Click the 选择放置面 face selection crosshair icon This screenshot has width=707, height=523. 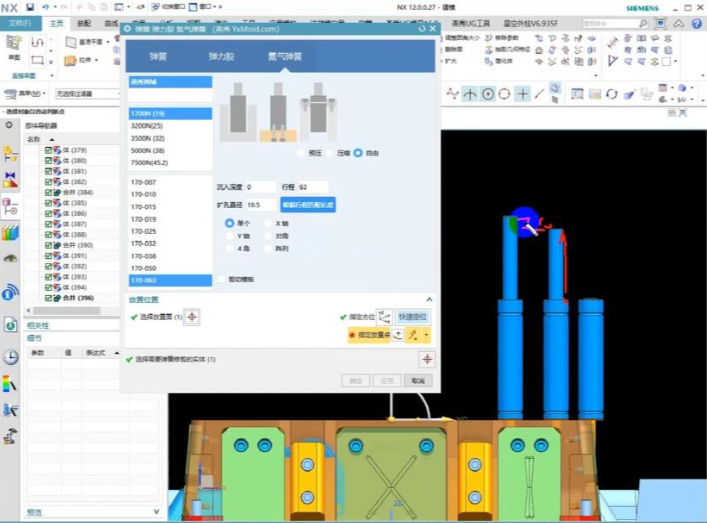[x=192, y=317]
